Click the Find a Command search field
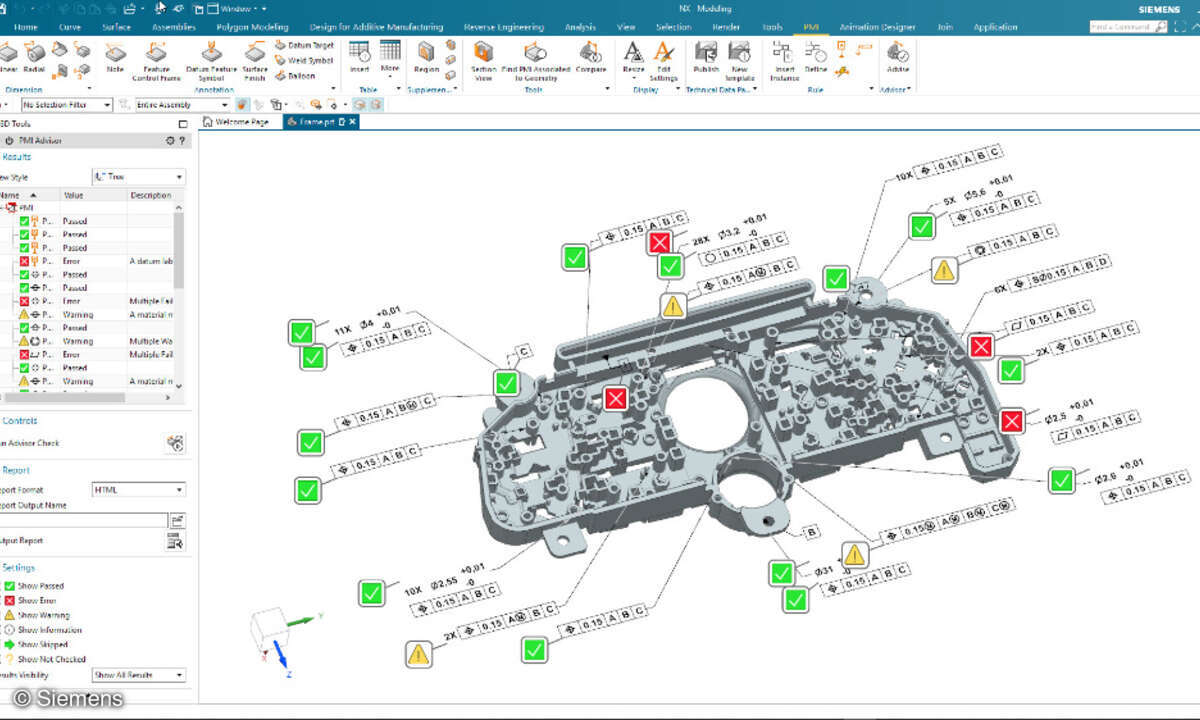The width and height of the screenshot is (1200, 720). tap(1129, 27)
